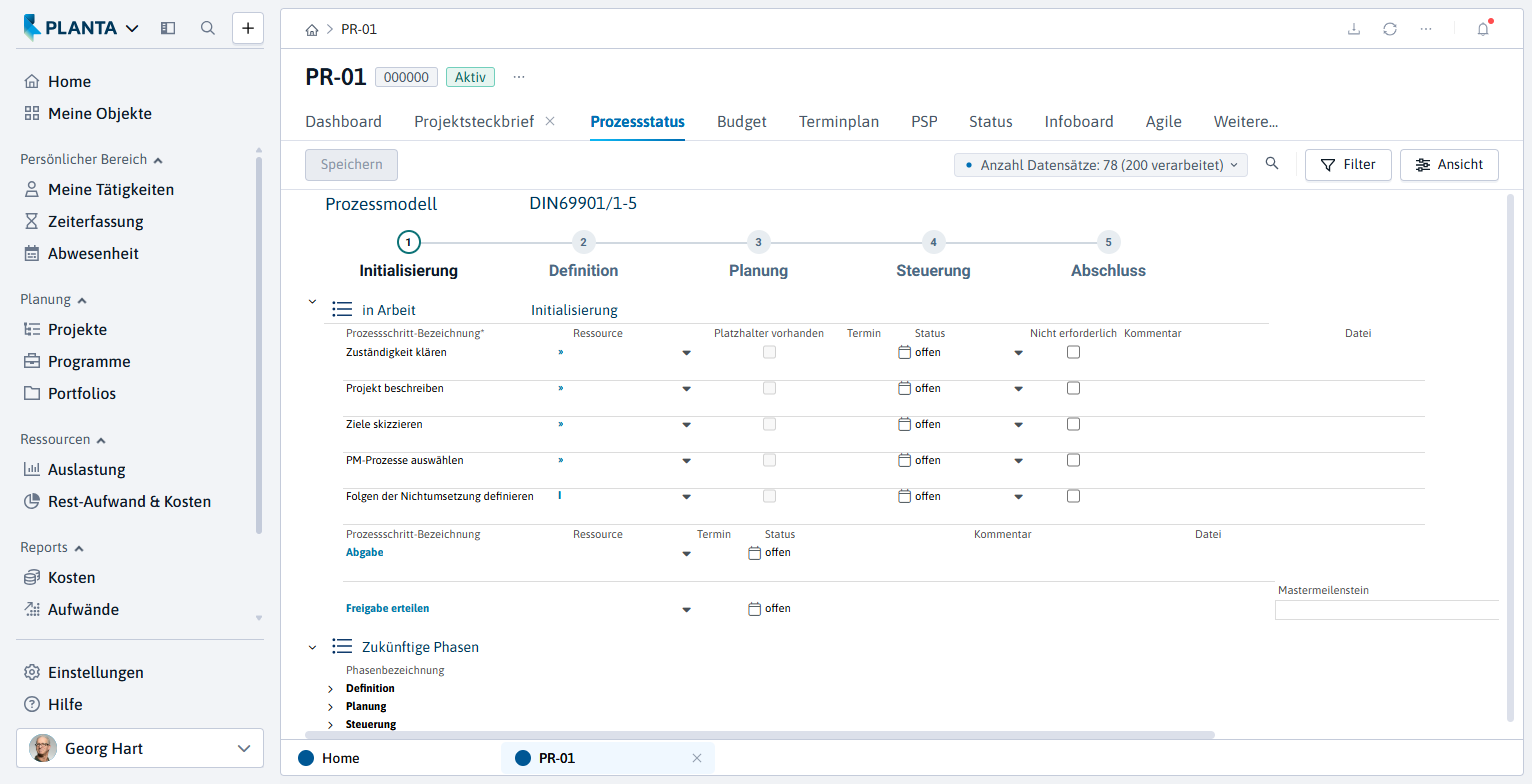
Task: Click the home breadcrumb icon
Action: click(x=312, y=29)
